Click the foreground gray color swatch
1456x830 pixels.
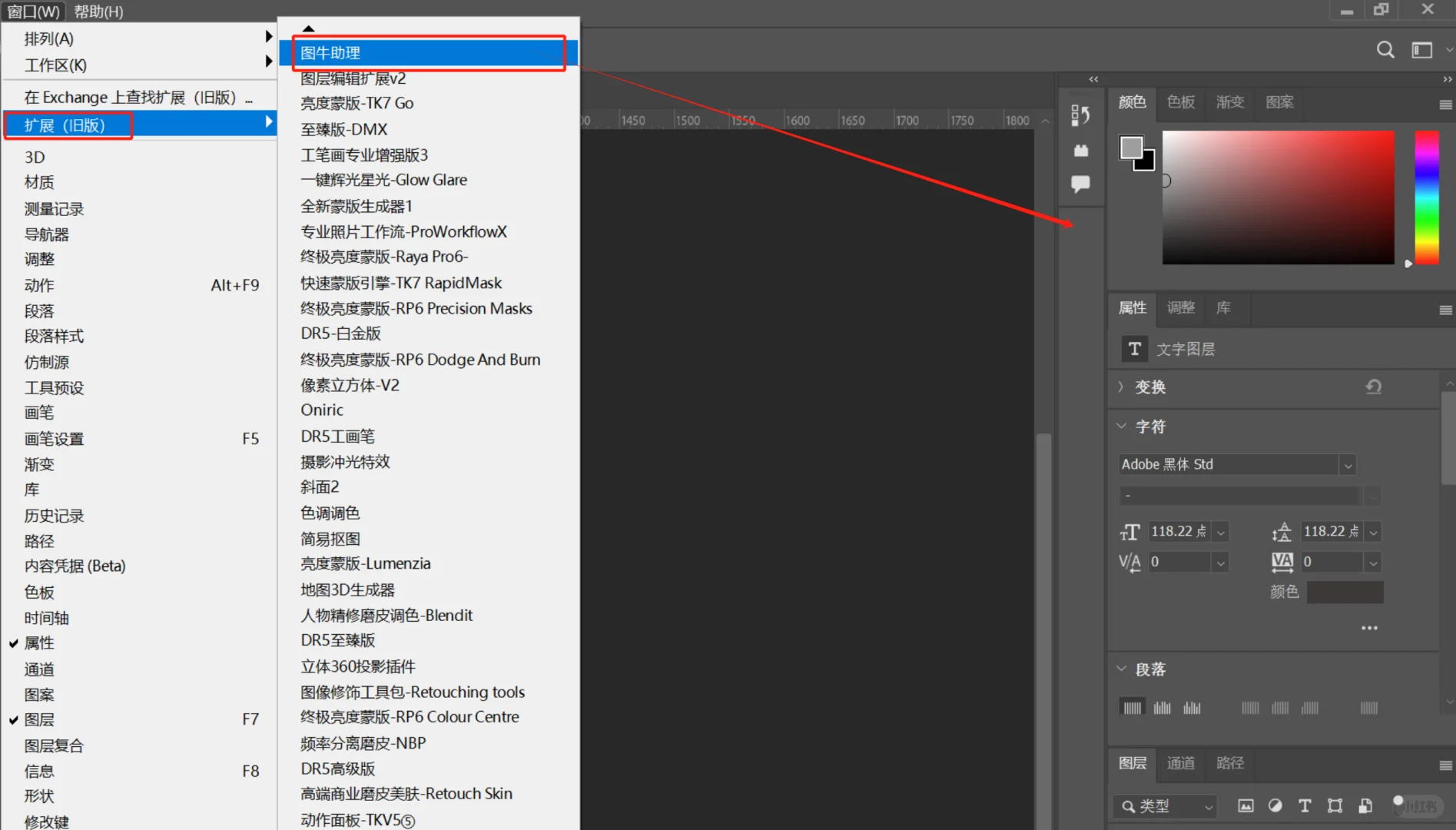tap(1131, 148)
